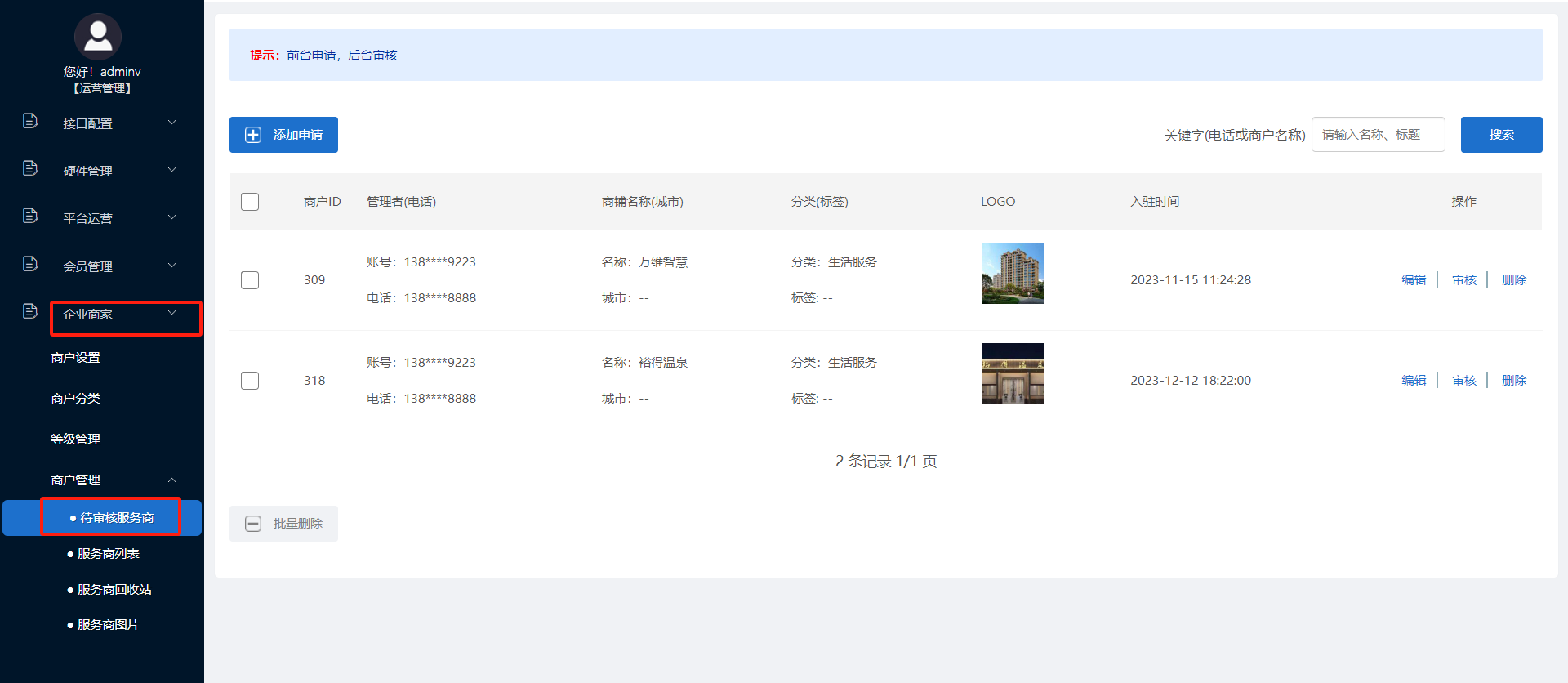Collapse the 商户管理 submenu chevron
The width and height of the screenshot is (1568, 683).
point(171,480)
